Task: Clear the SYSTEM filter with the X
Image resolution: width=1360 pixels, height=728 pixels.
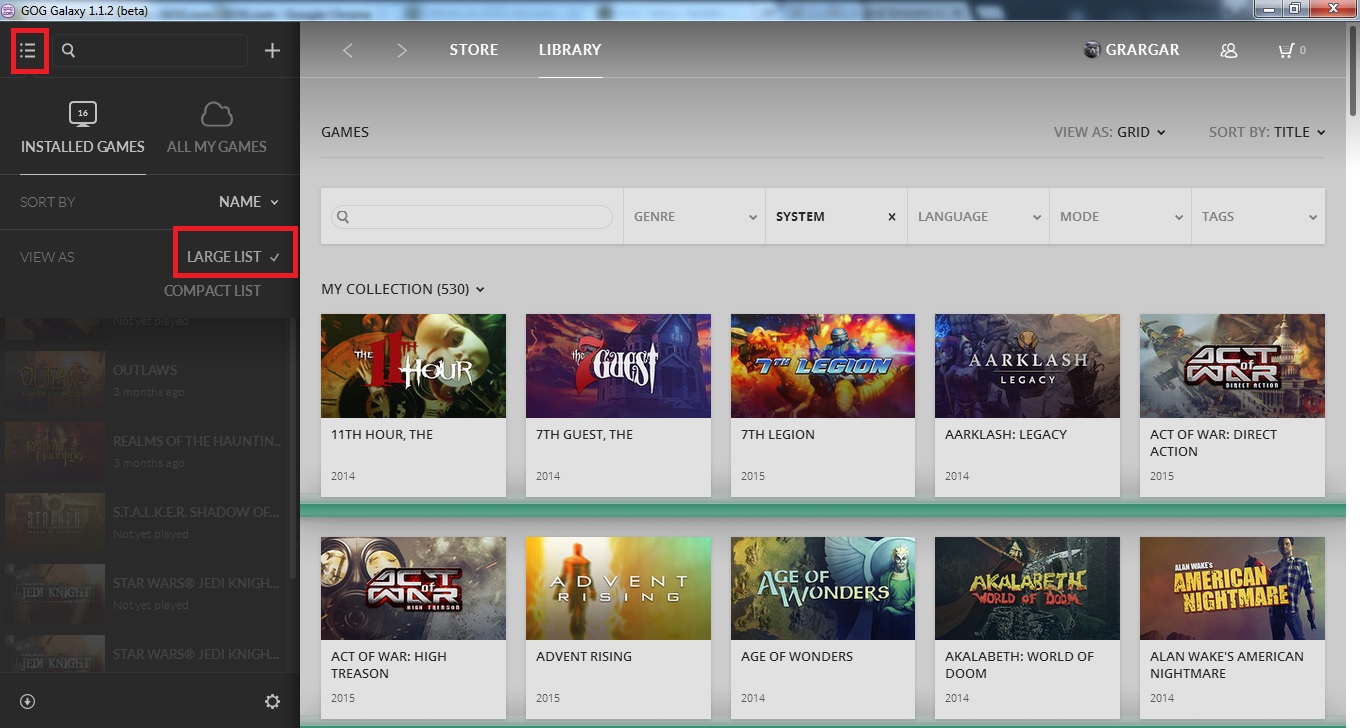Action: [892, 216]
